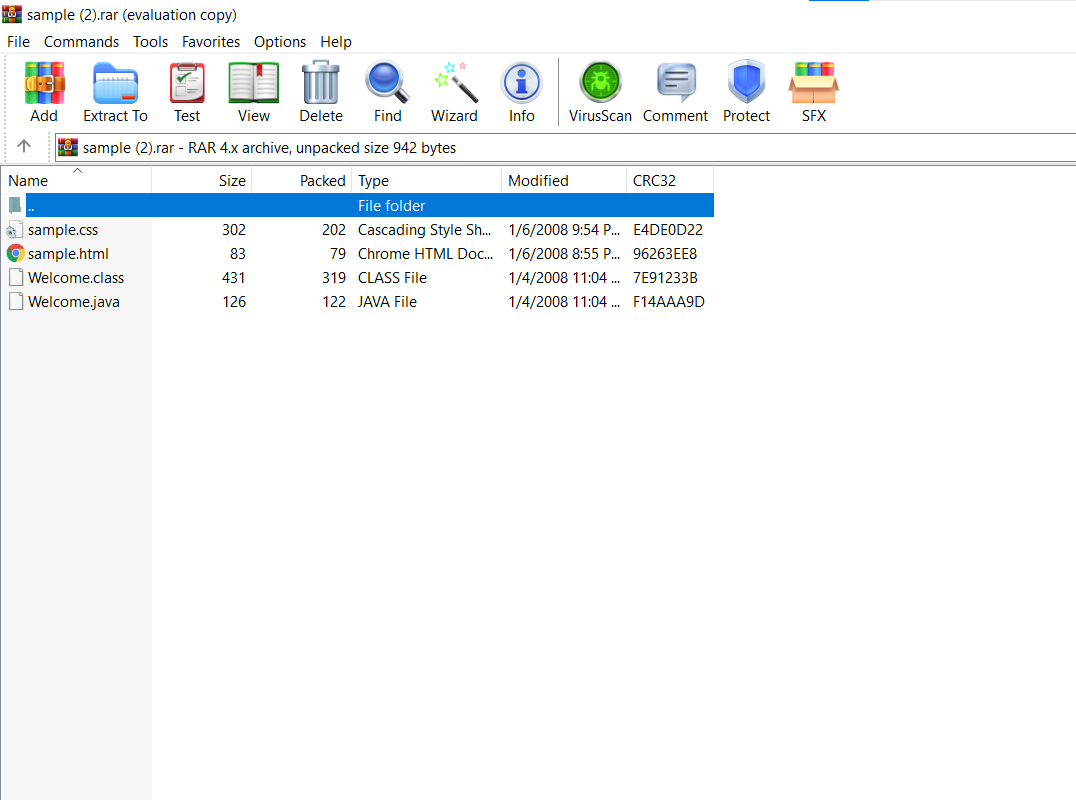This screenshot has height=800, width=1076.
Task: Select the Welcome.java file entry
Action: click(x=73, y=302)
